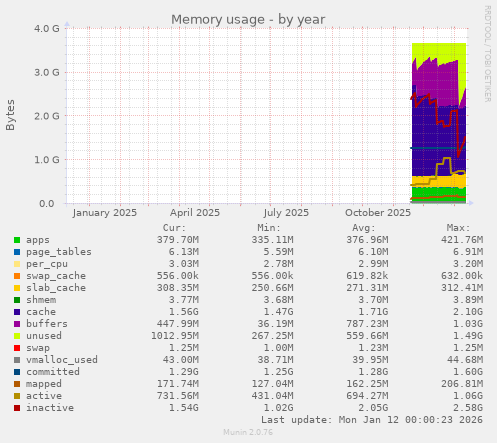Screen dimensions: 497x443
Task: Click the pale yellow per_cpu legend swatch
Action: 17,264
